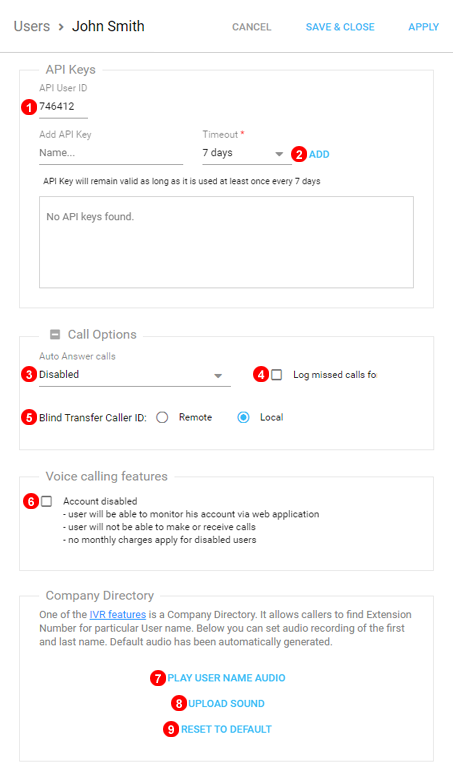Click RESET TO DEFAULT
This screenshot has width=453, height=772.
[x=226, y=729]
